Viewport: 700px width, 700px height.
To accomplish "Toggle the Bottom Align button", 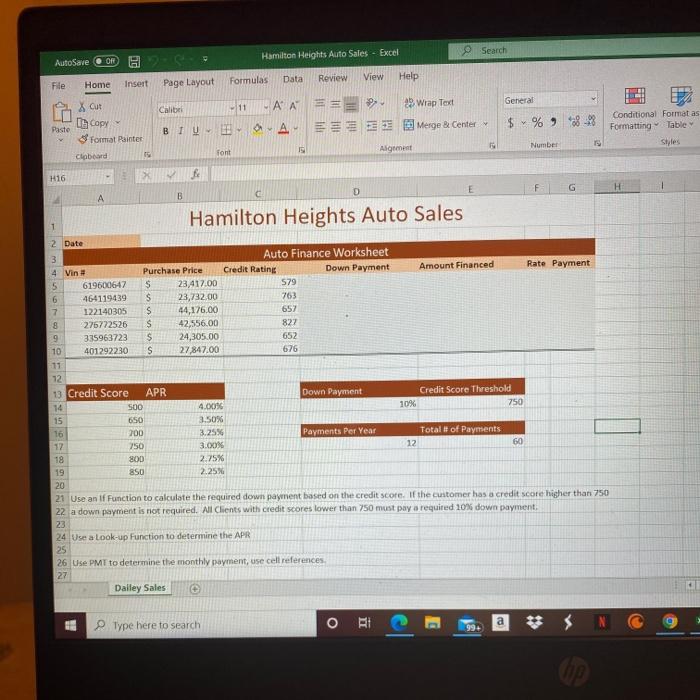I will 351,104.
